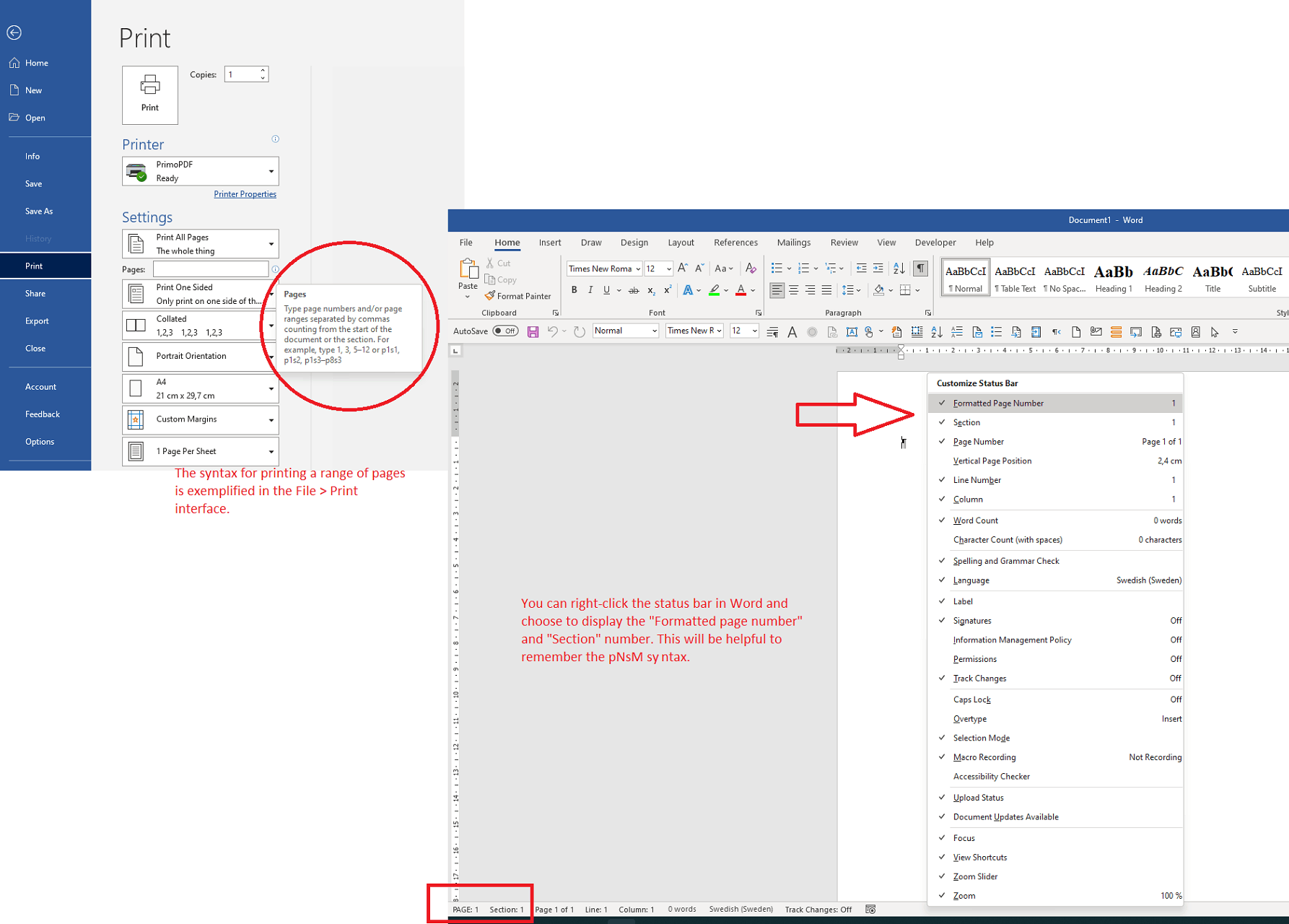This screenshot has height=924, width=1289.
Task: Click the Undo arrow in the Quick Access Toolbar
Action: [x=552, y=332]
